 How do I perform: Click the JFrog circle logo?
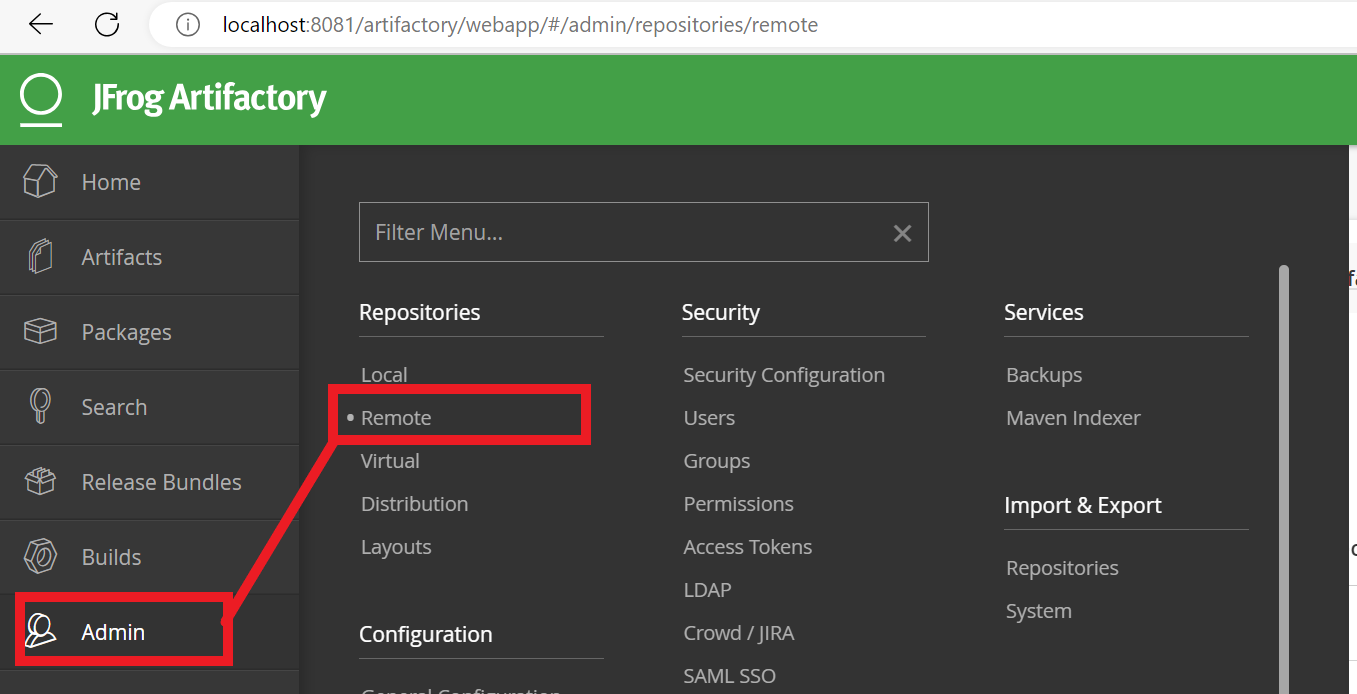point(41,99)
